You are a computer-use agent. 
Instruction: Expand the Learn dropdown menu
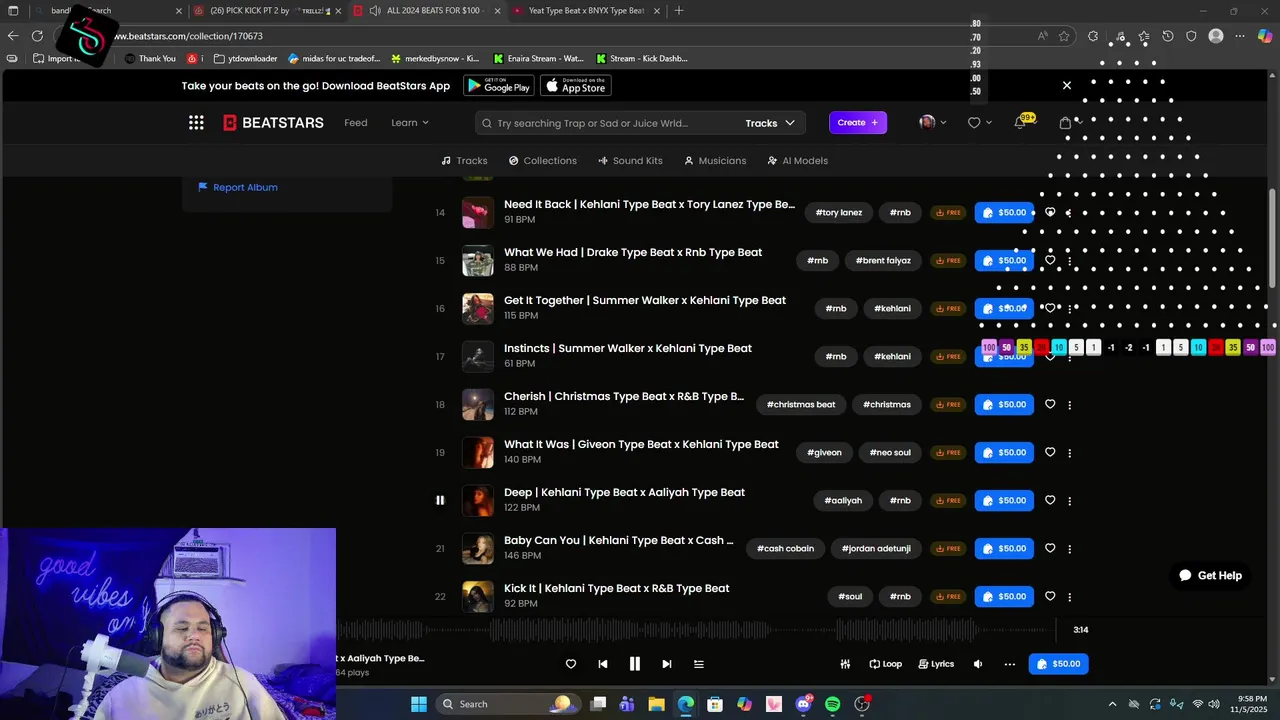pyautogui.click(x=410, y=123)
